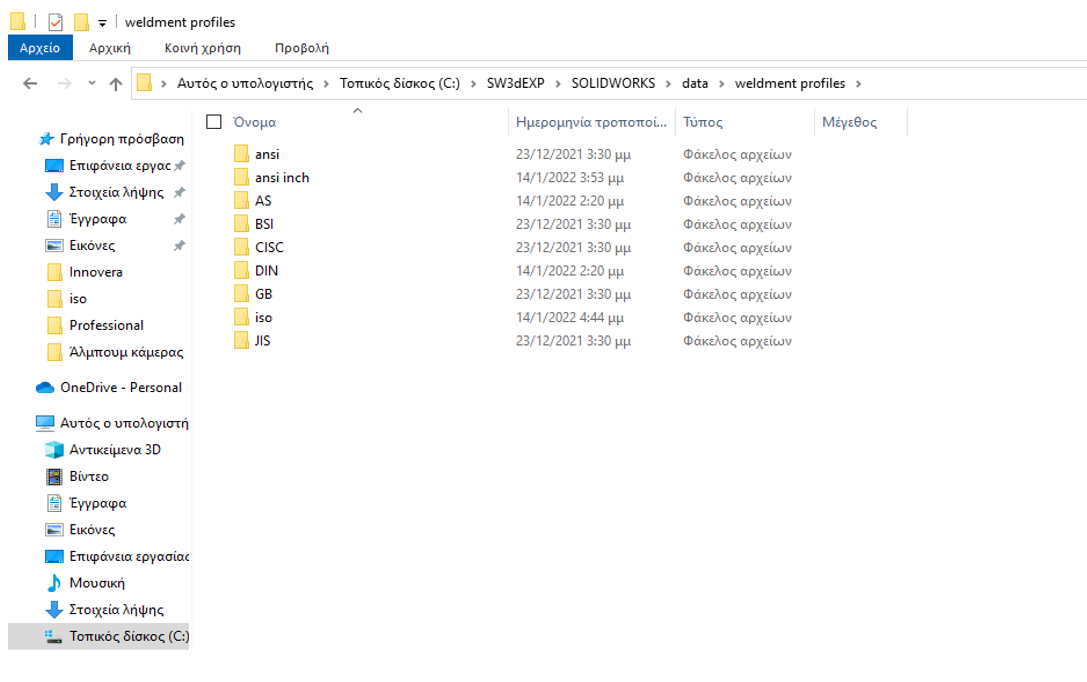This screenshot has width=1087, height=682.
Task: Toggle the select all items checkbox
Action: [x=213, y=122]
